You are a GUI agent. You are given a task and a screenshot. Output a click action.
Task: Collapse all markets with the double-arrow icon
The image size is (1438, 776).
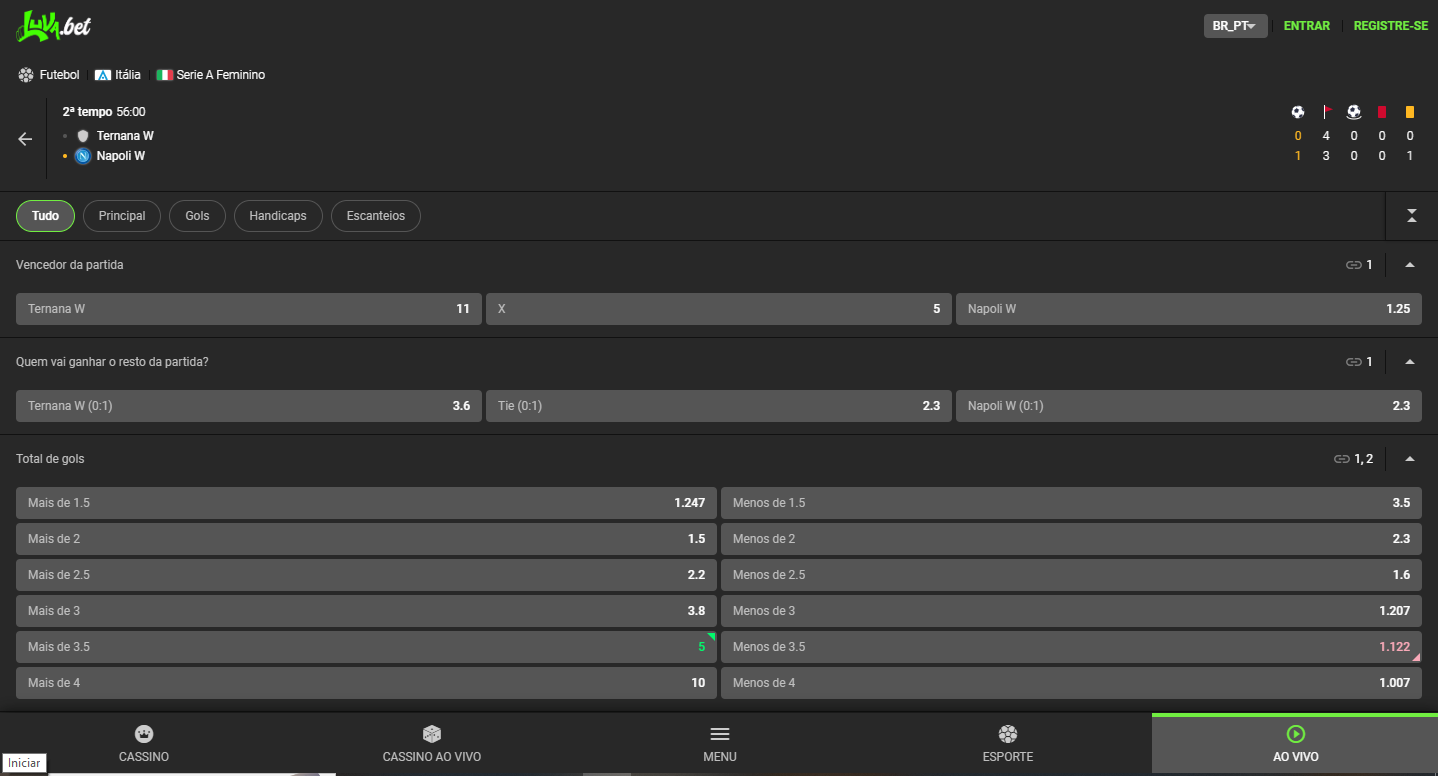pyautogui.click(x=1412, y=216)
